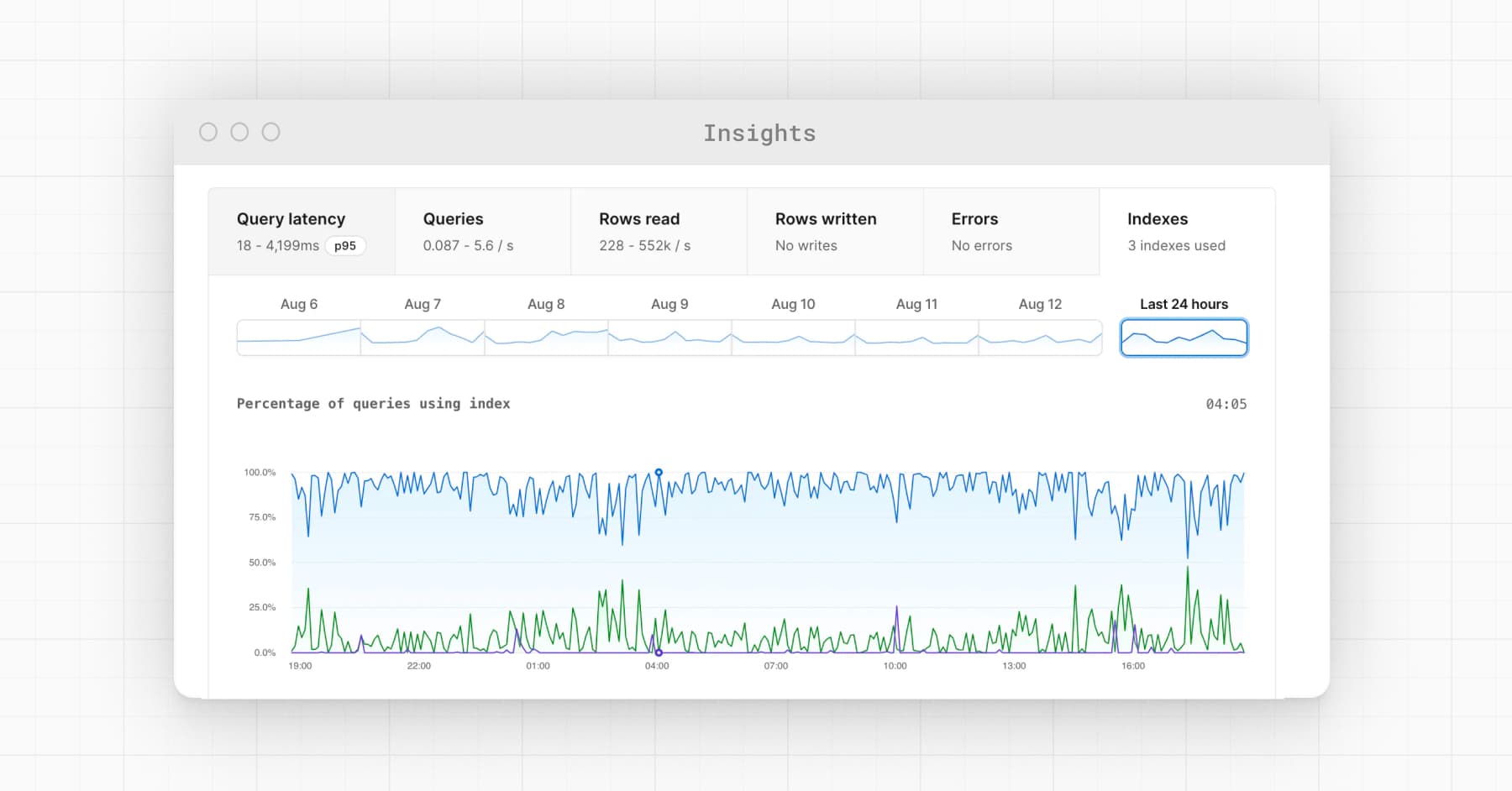Select the Last 24 hours range

click(1184, 338)
